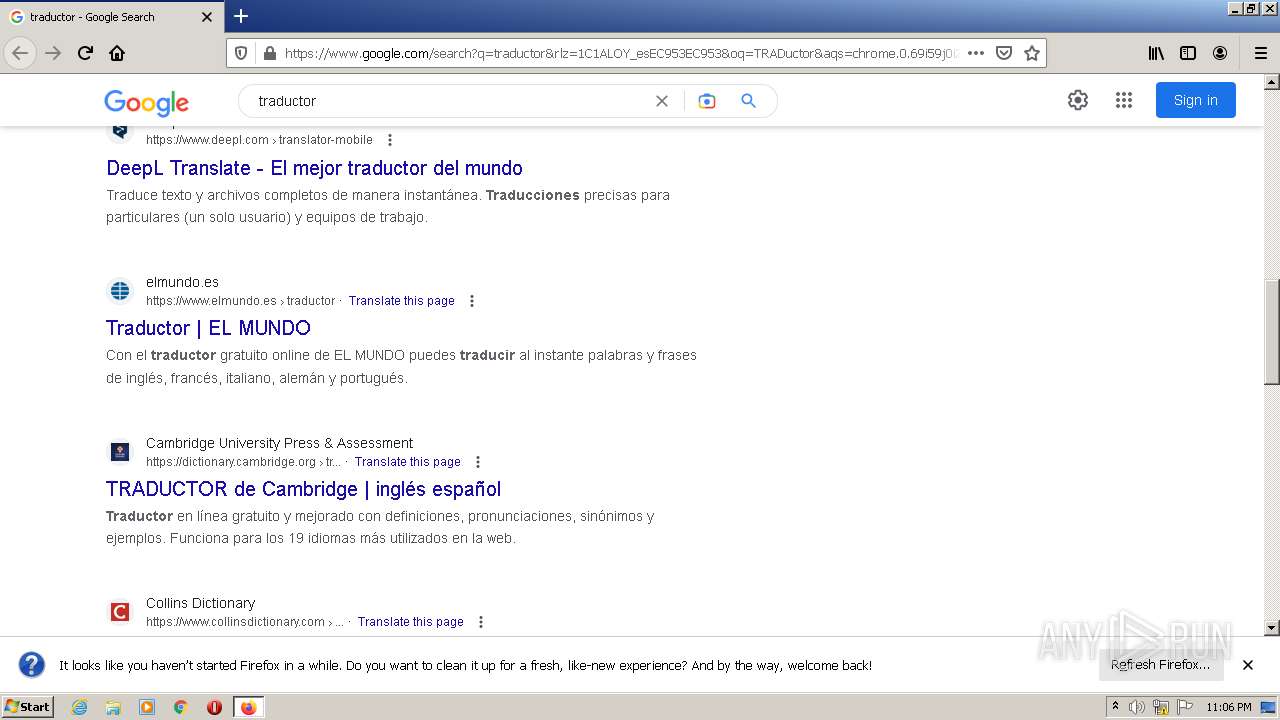
Task: Clear the Google search box
Action: (661, 101)
